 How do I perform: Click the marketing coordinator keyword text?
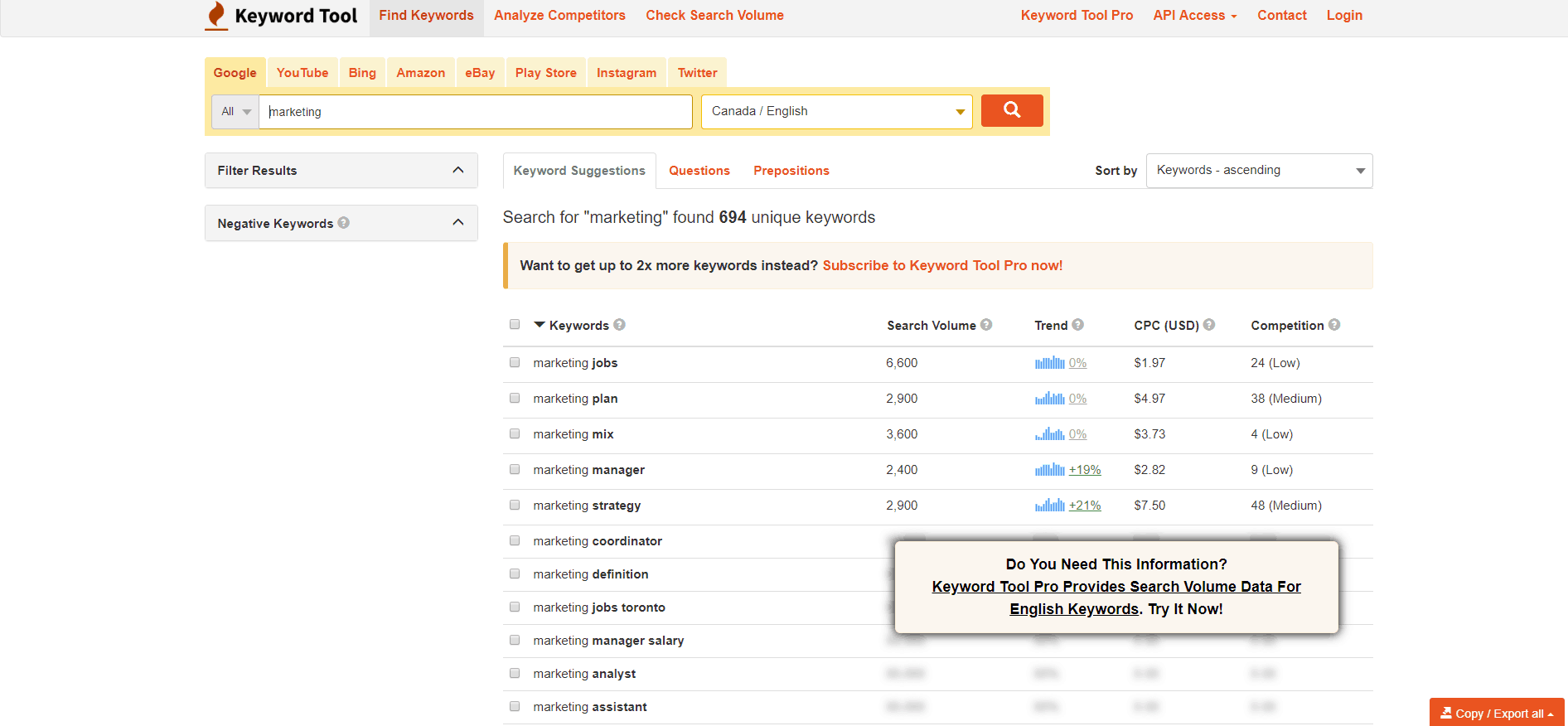598,541
